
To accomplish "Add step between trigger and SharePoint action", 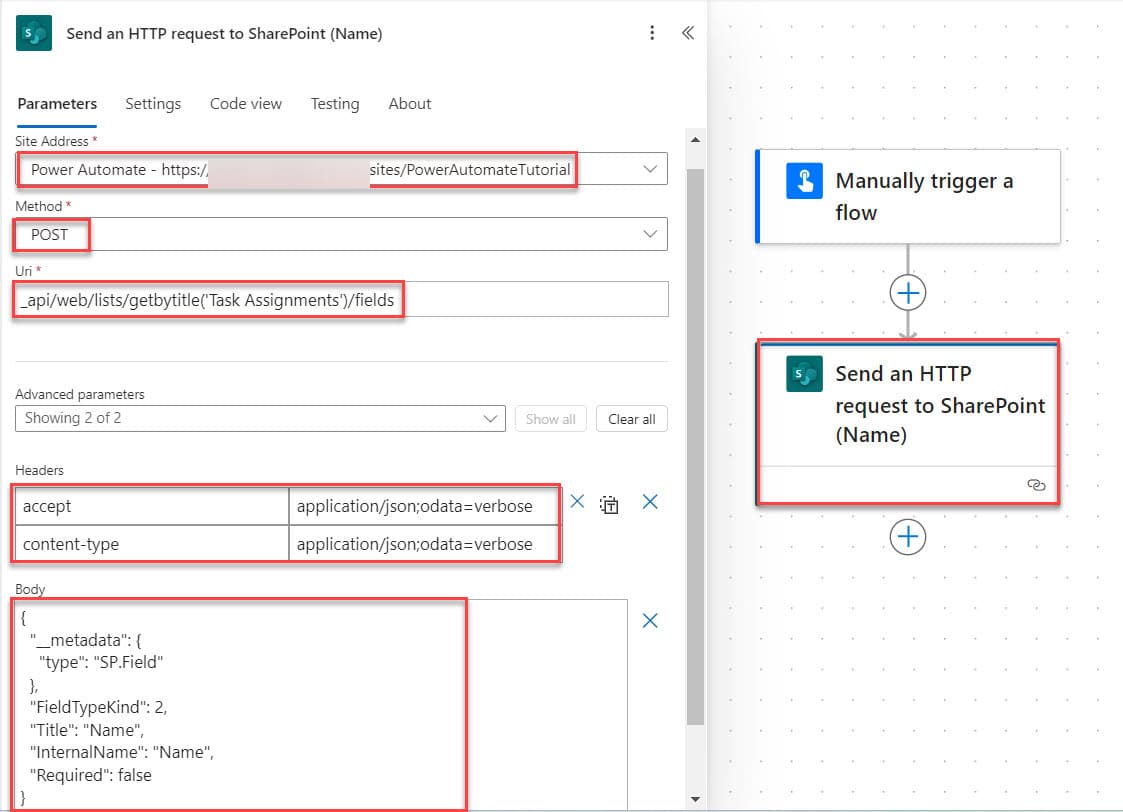I will coord(907,293).
